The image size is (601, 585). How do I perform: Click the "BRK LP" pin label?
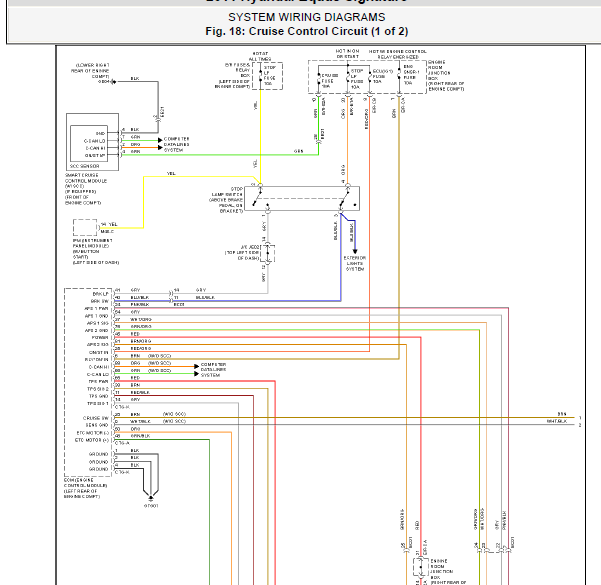click(100, 294)
